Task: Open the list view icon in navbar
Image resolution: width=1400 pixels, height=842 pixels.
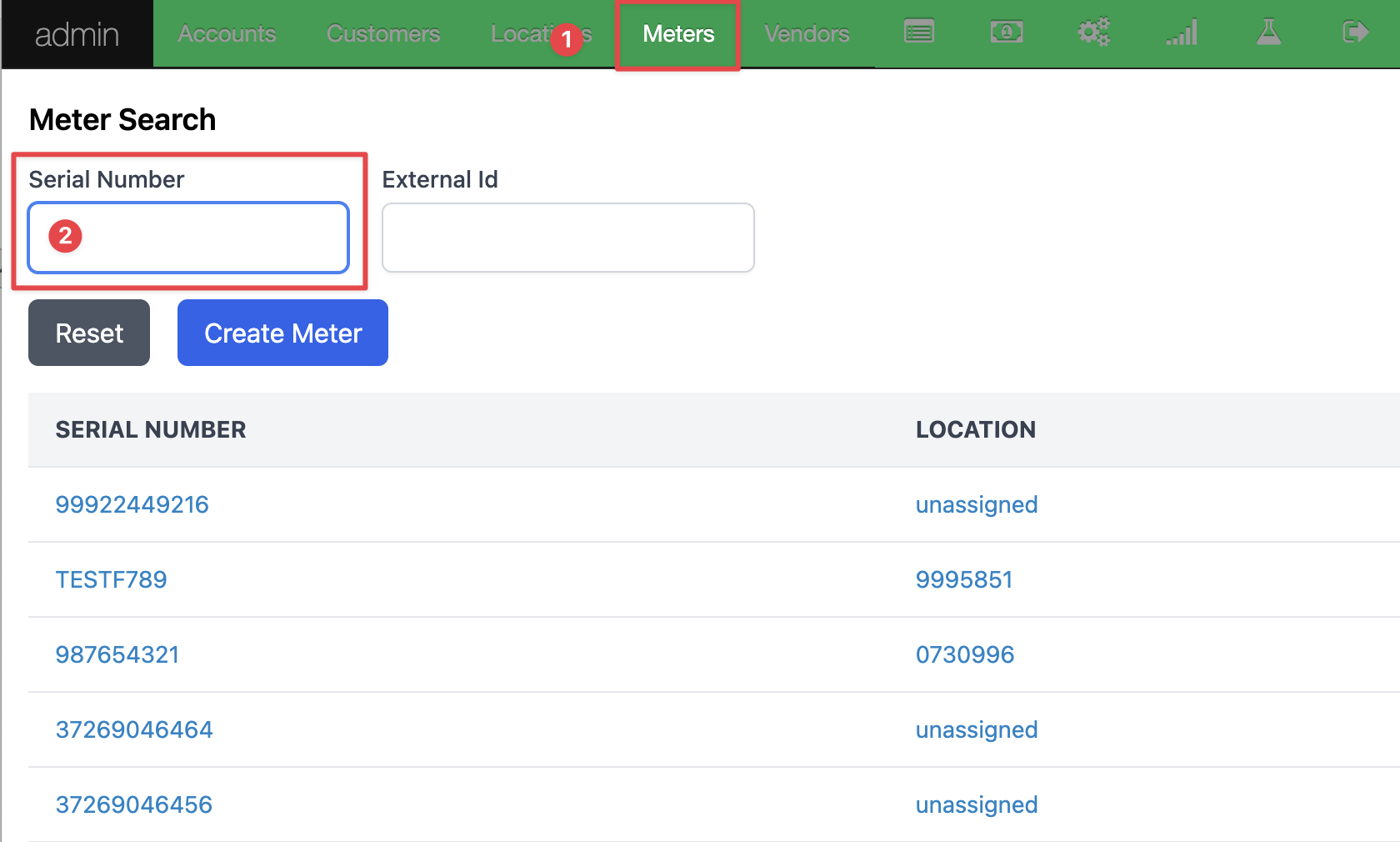Action: [918, 33]
